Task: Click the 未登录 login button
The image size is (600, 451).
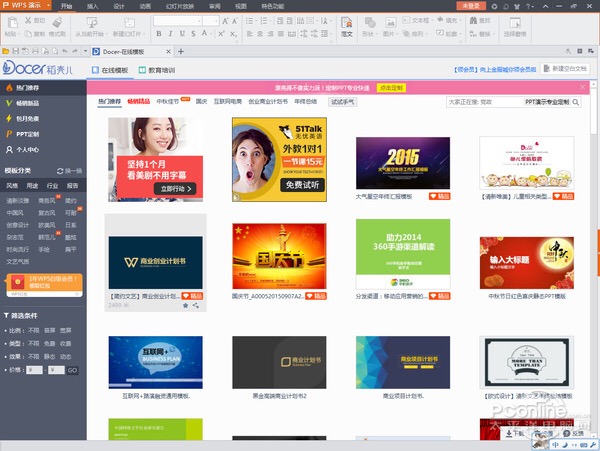Action: 471,6
